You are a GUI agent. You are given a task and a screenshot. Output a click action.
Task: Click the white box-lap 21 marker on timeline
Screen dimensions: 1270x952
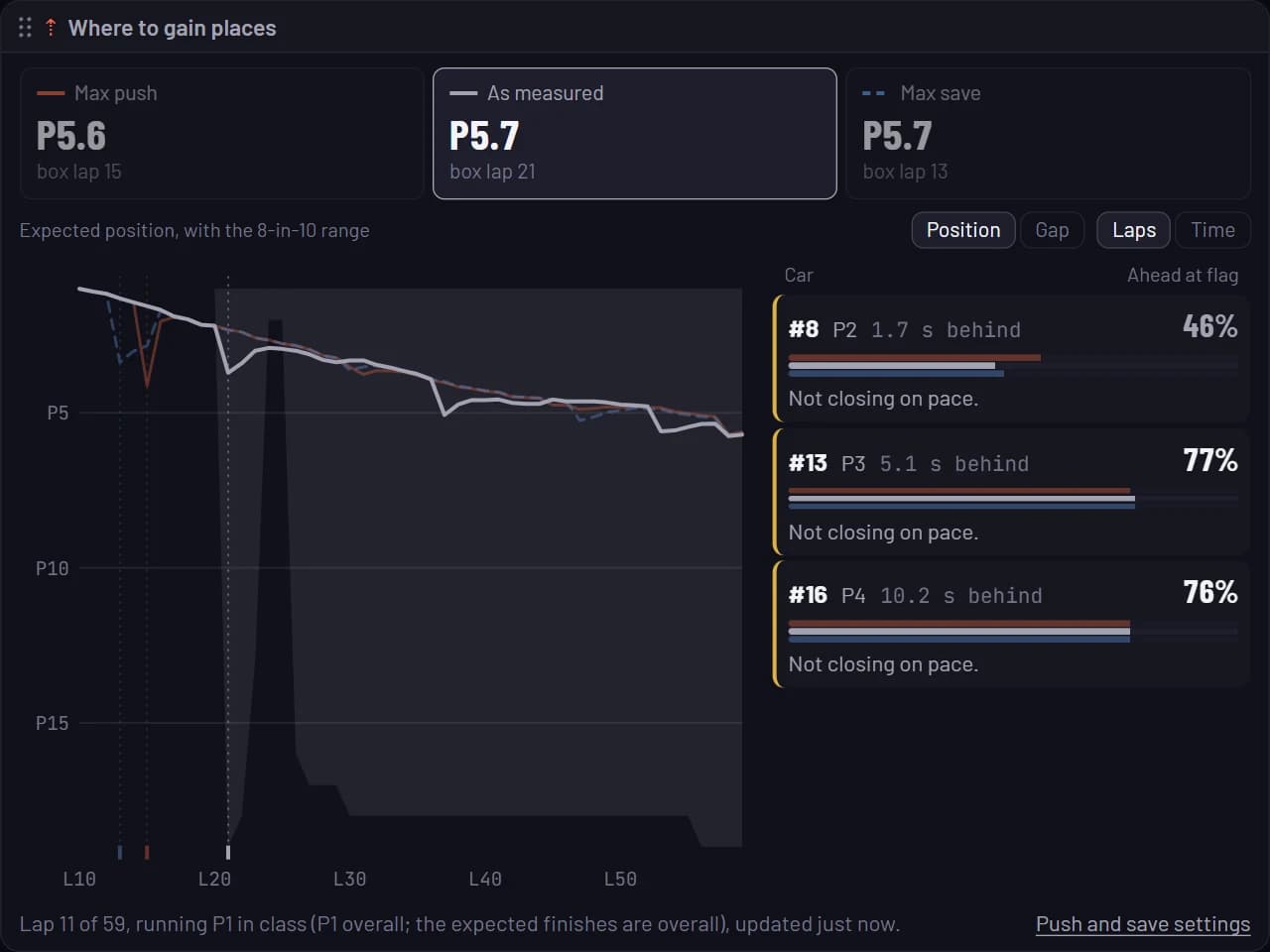(x=228, y=852)
